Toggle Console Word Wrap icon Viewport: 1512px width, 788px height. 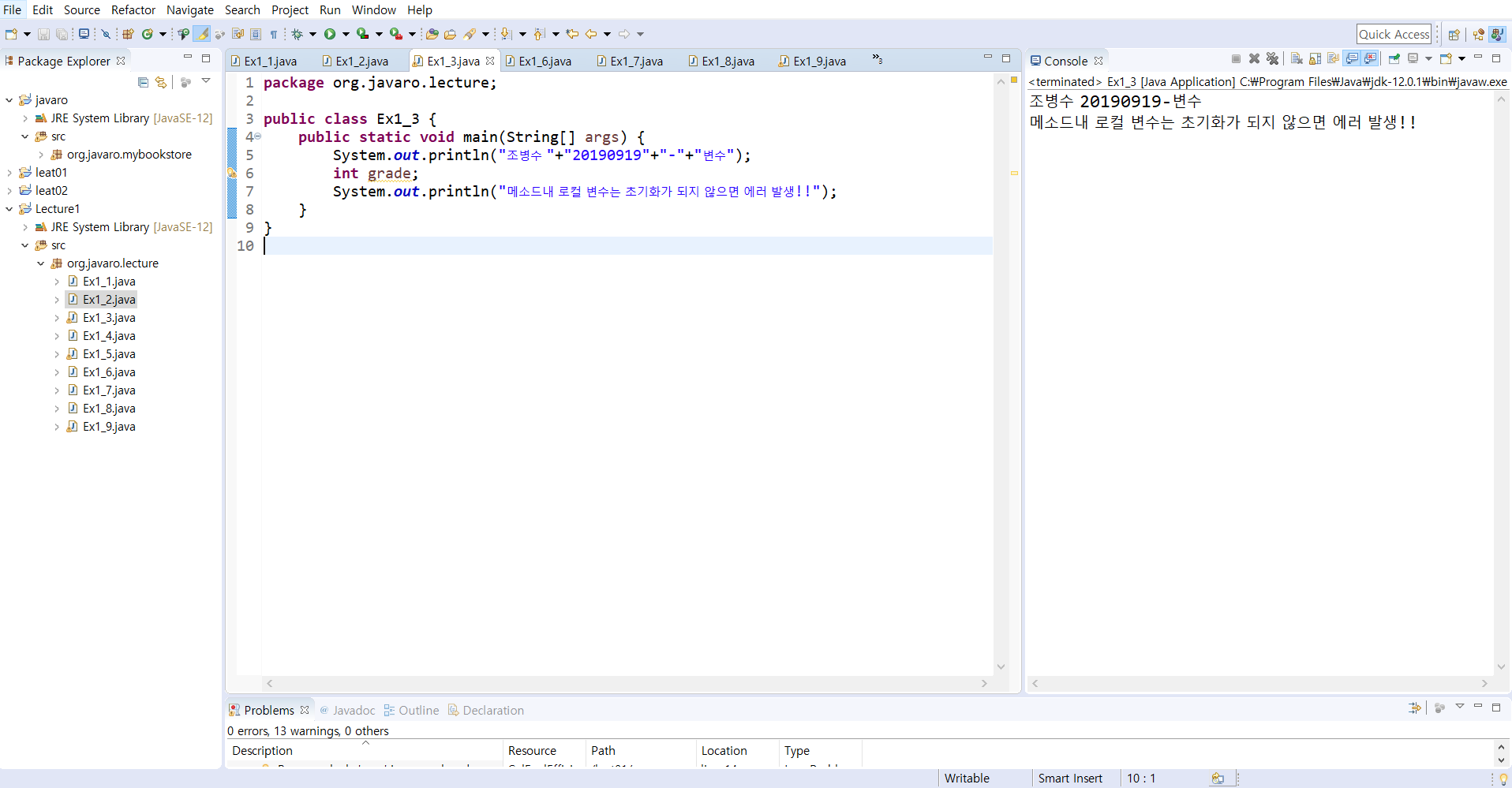pos(1333,59)
